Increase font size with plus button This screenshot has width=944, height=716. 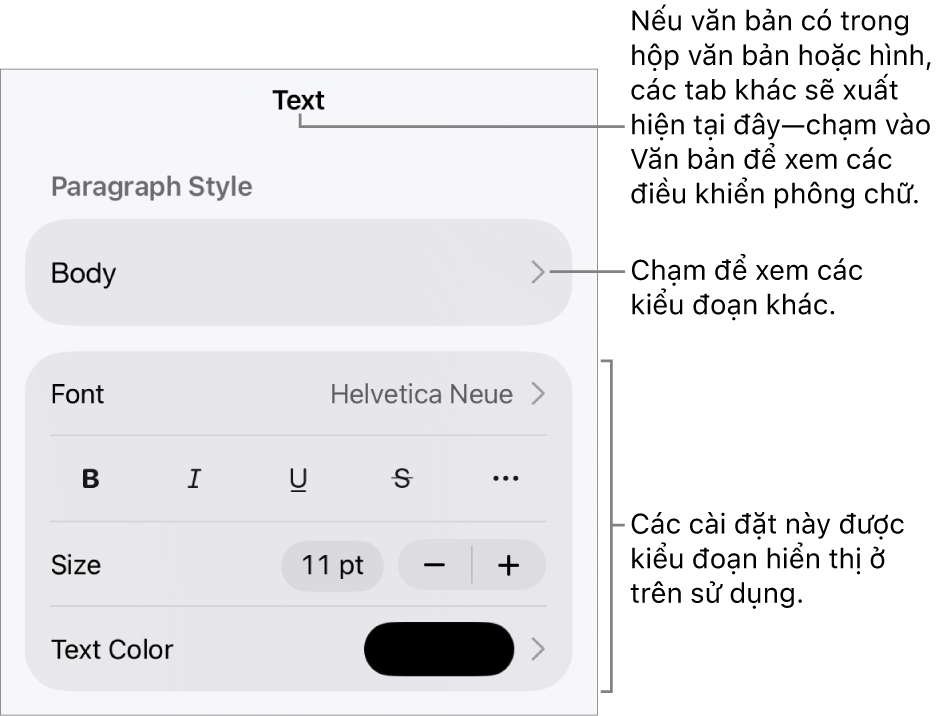pos(509,565)
